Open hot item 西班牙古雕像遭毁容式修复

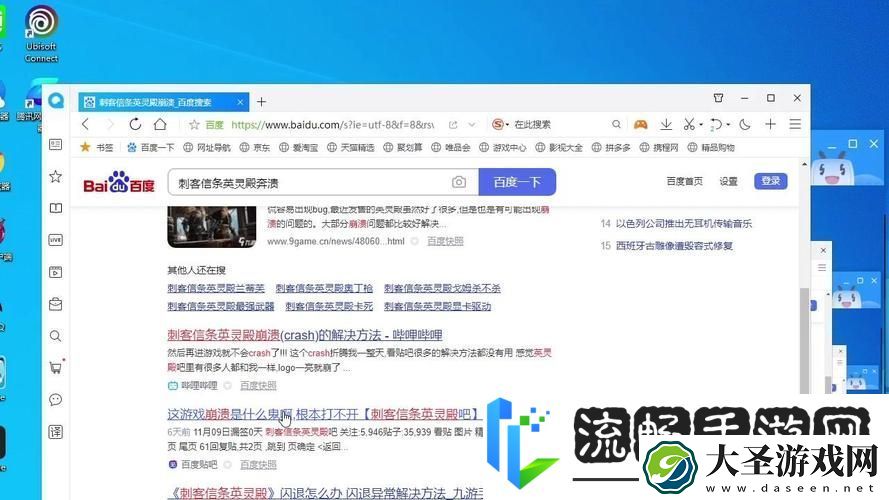tap(674, 246)
